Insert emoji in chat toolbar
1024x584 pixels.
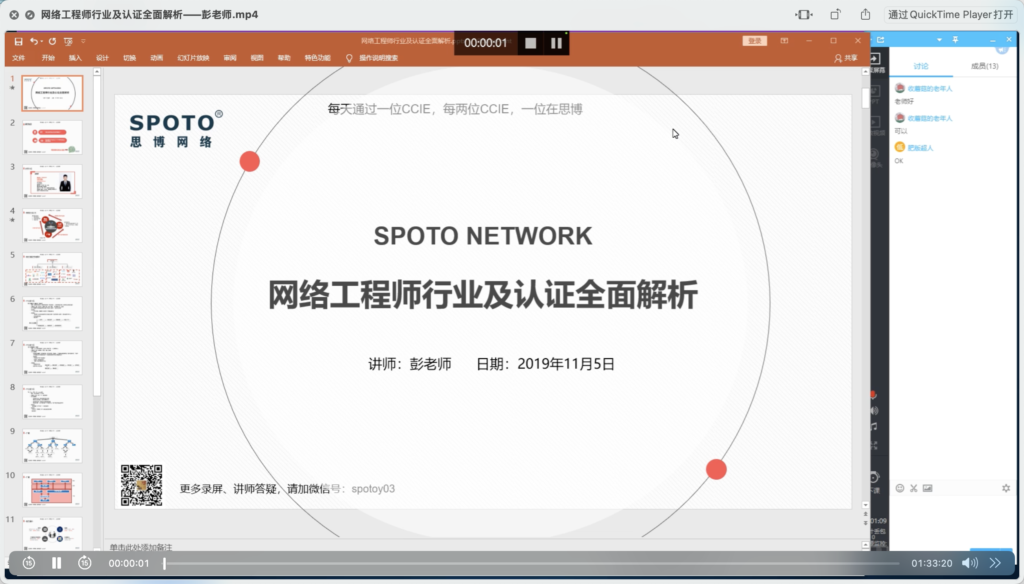[900, 488]
